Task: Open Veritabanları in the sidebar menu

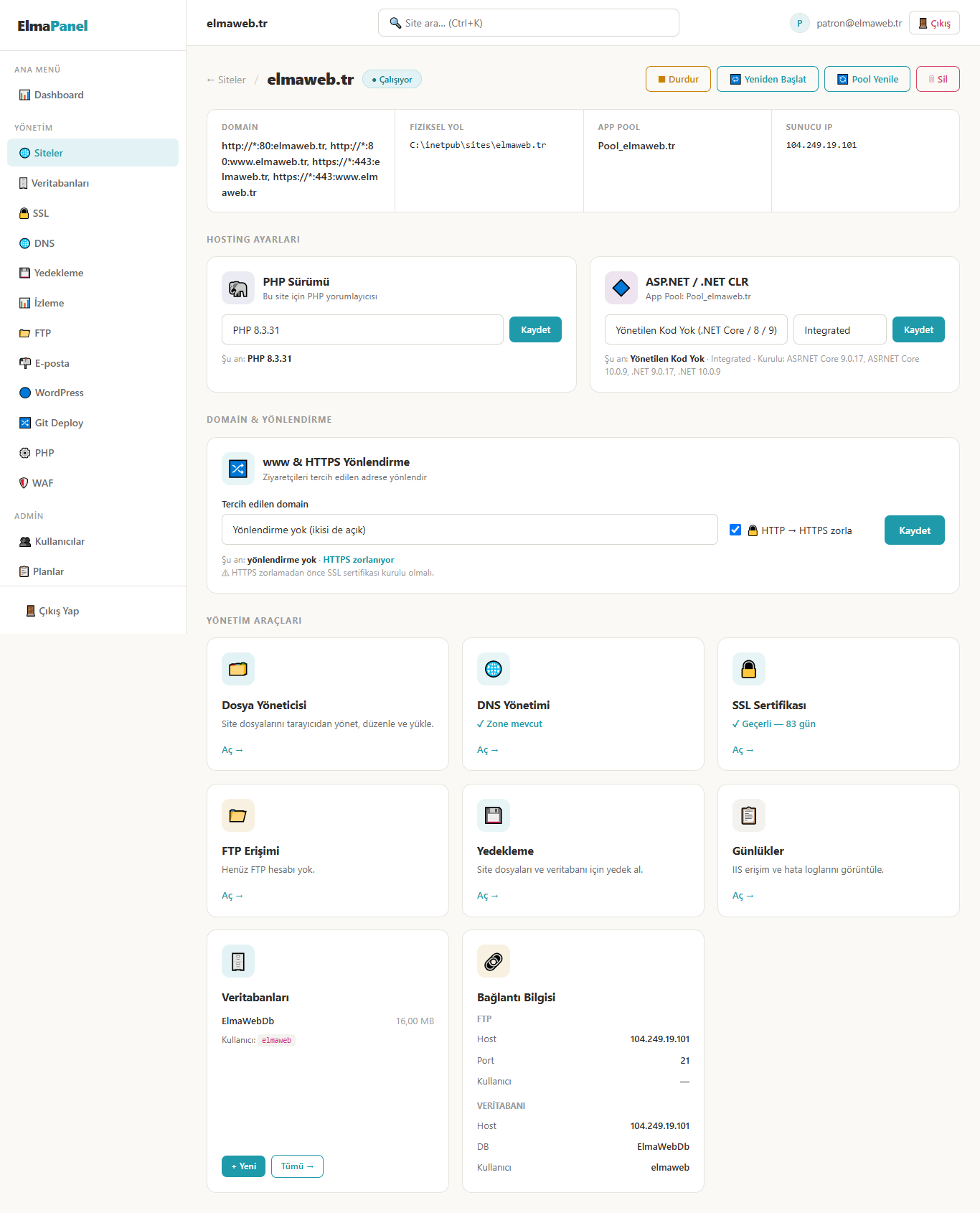Action: [93, 183]
